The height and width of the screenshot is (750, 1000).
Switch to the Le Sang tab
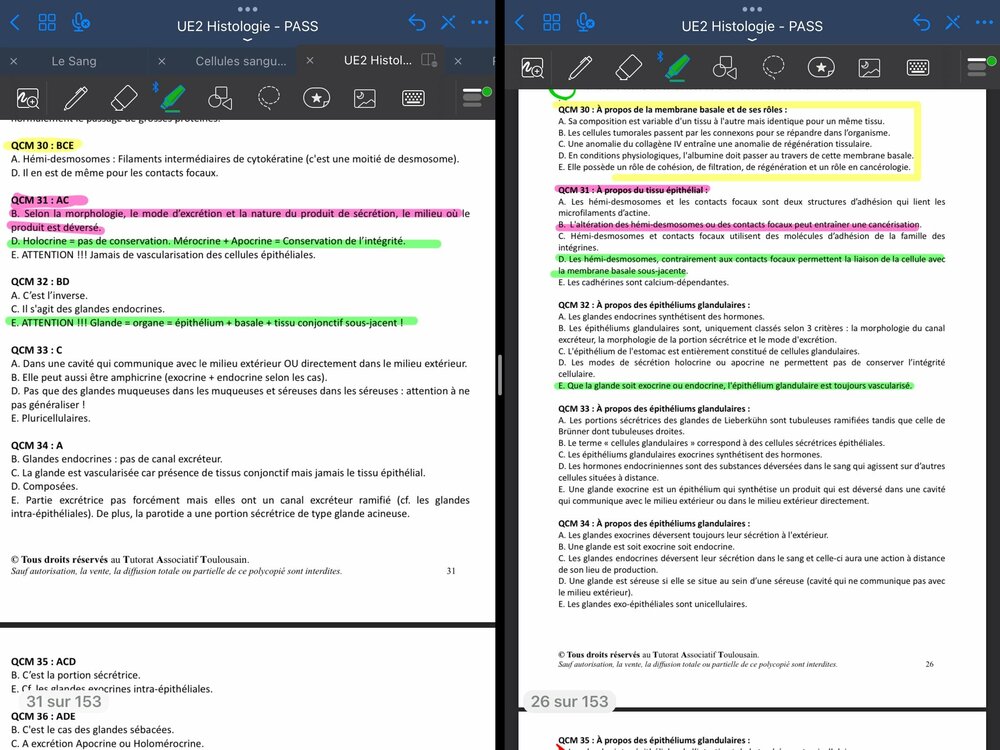74,61
